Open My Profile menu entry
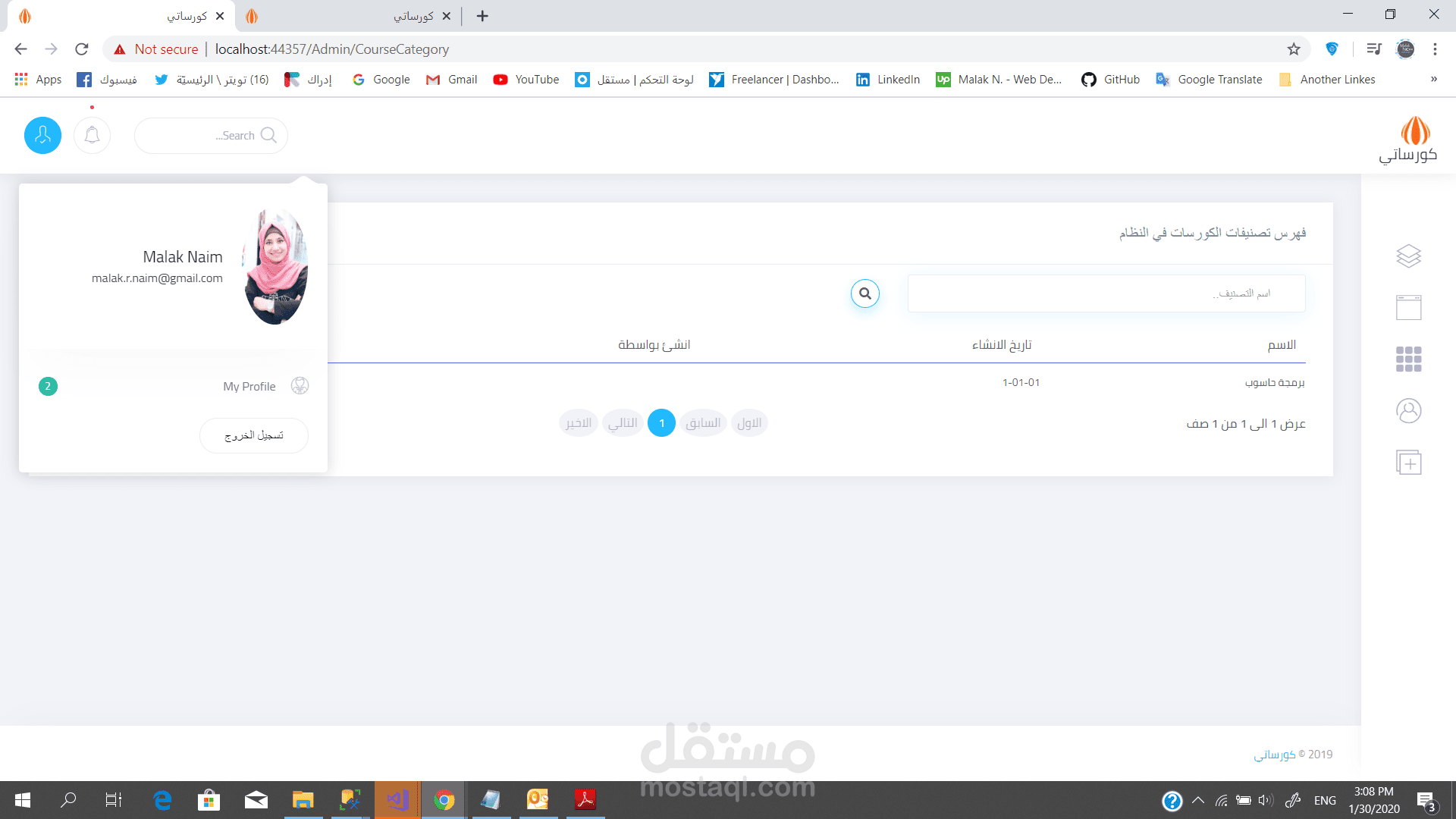Viewport: 1456px width, 819px height. click(249, 387)
